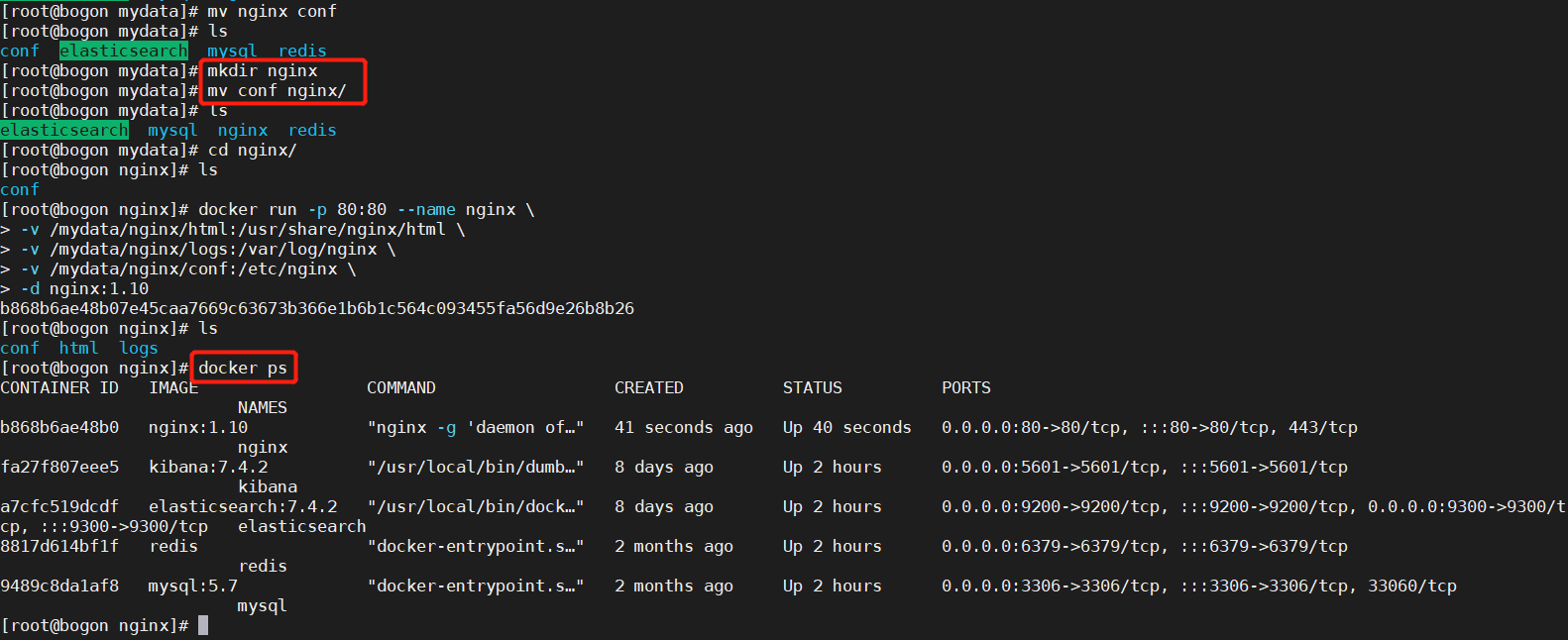The width and height of the screenshot is (1568, 640).
Task: Click the 'mkdir nginx' command text
Action: coord(263,70)
